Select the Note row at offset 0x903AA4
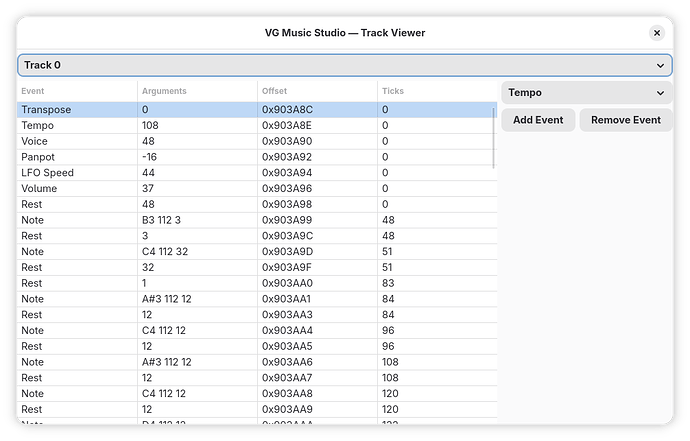The image size is (690, 441). (257, 331)
